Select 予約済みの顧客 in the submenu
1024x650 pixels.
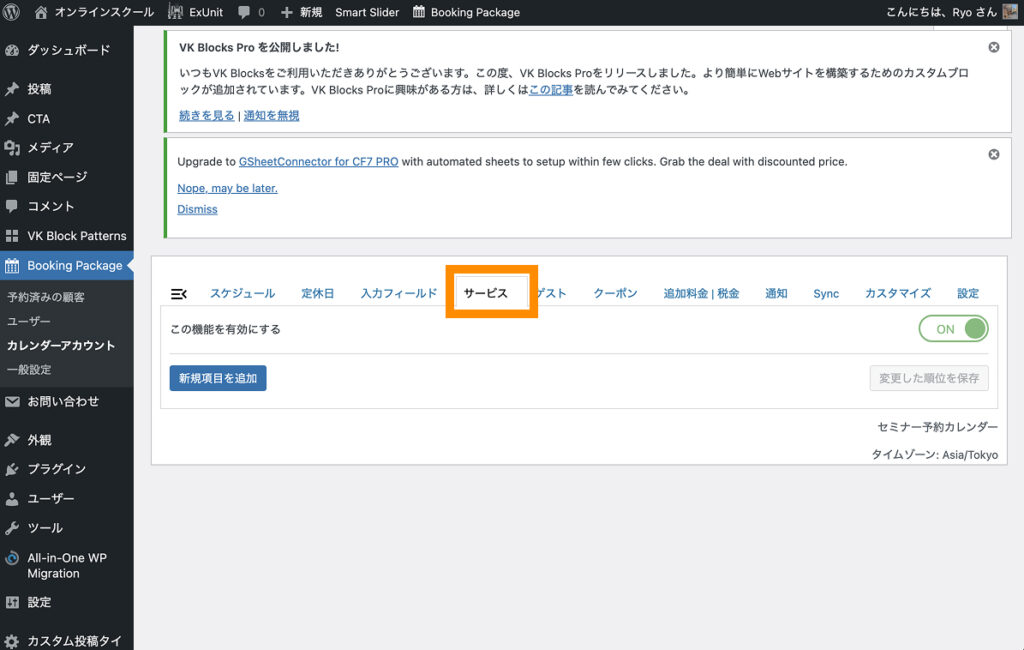(46, 297)
